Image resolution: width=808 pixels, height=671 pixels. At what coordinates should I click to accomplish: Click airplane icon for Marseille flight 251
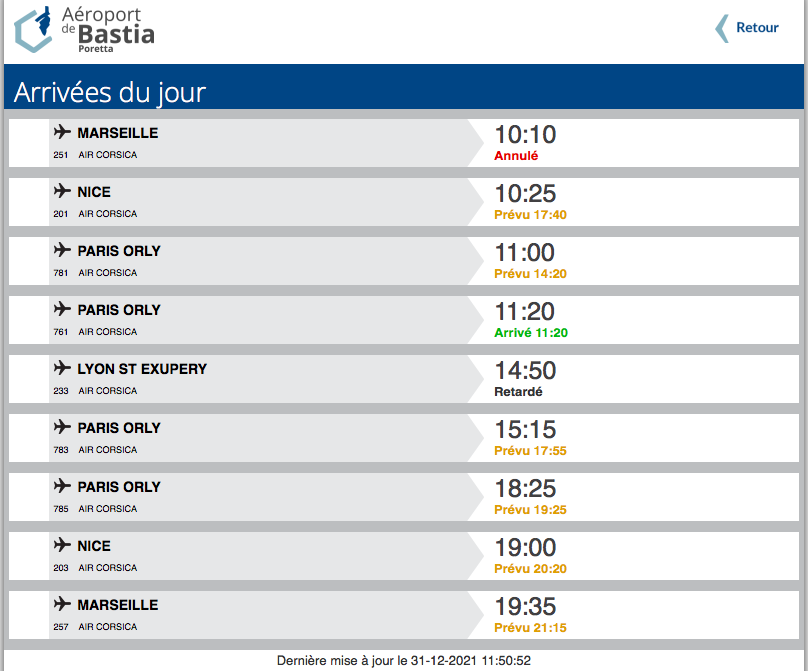pyautogui.click(x=62, y=132)
